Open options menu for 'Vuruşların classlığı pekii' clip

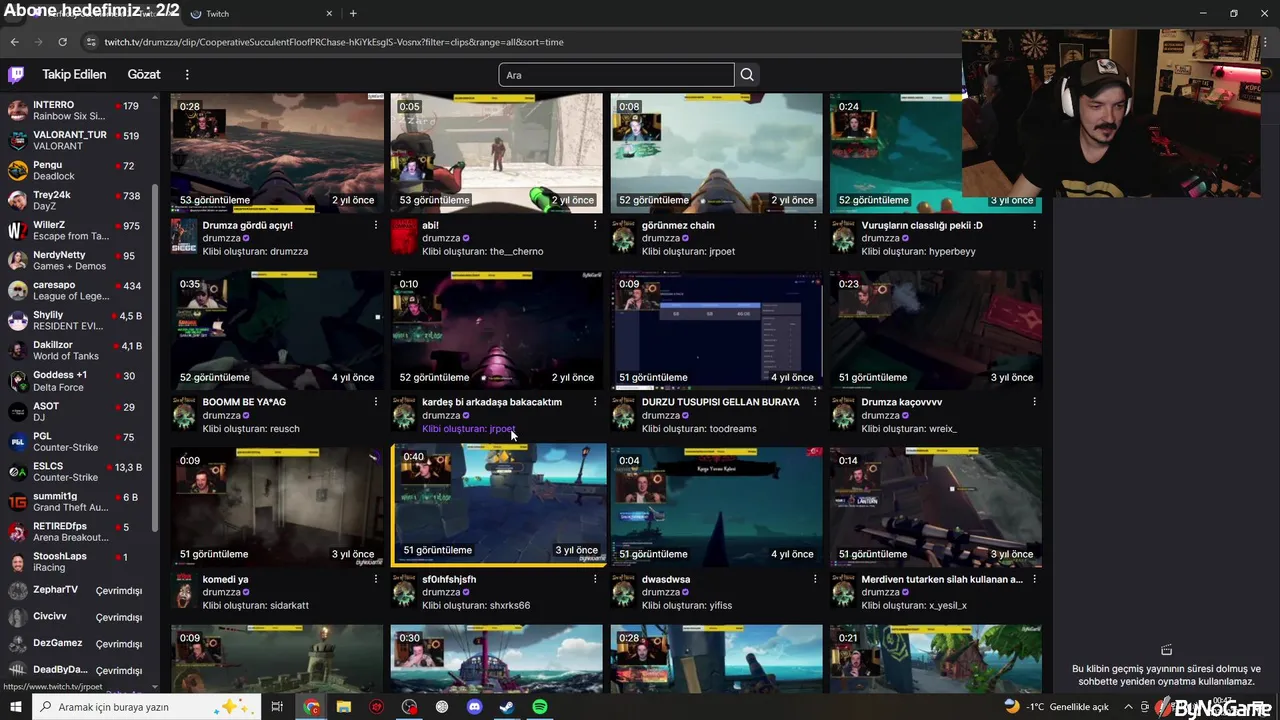(1034, 225)
